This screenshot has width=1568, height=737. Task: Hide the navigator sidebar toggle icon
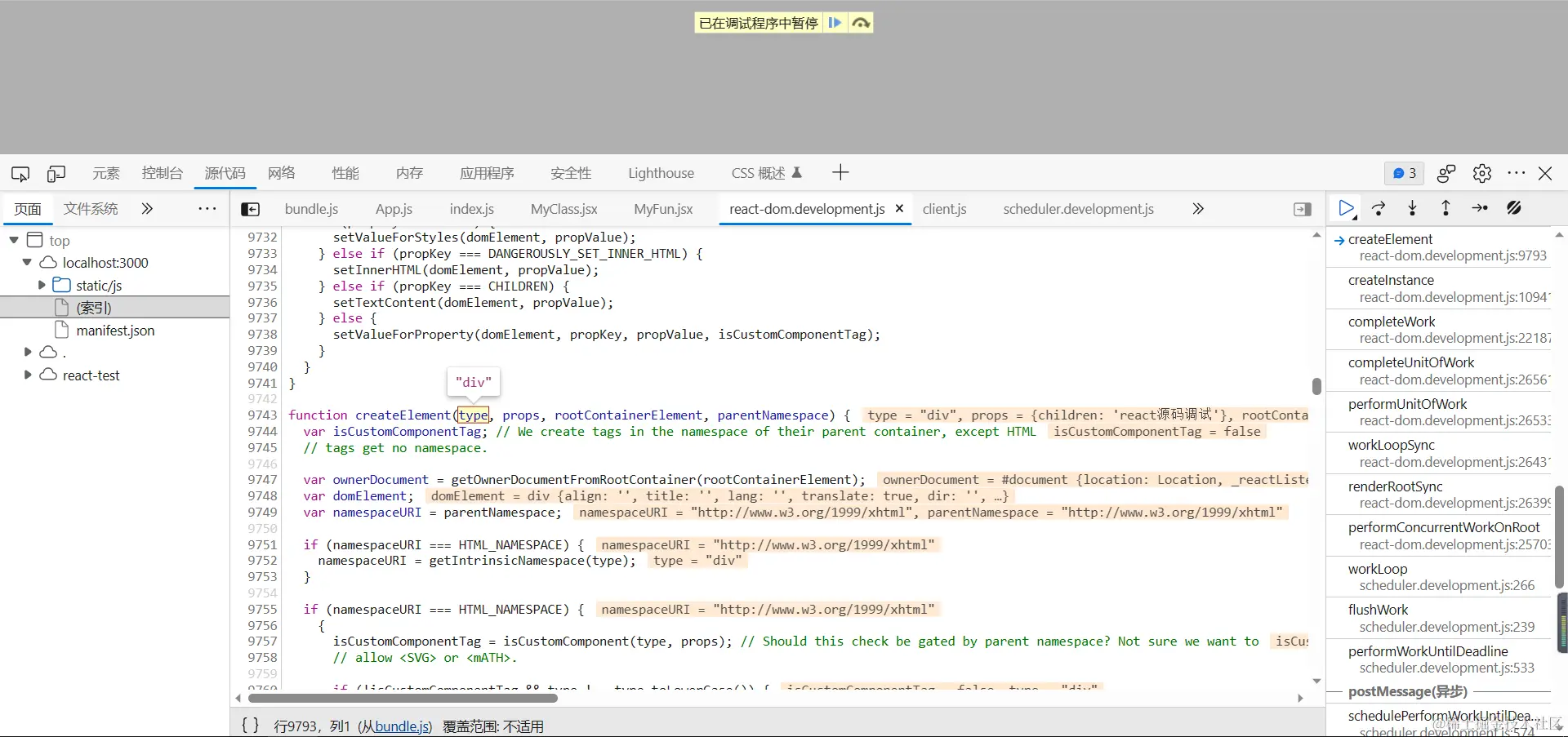pos(250,210)
